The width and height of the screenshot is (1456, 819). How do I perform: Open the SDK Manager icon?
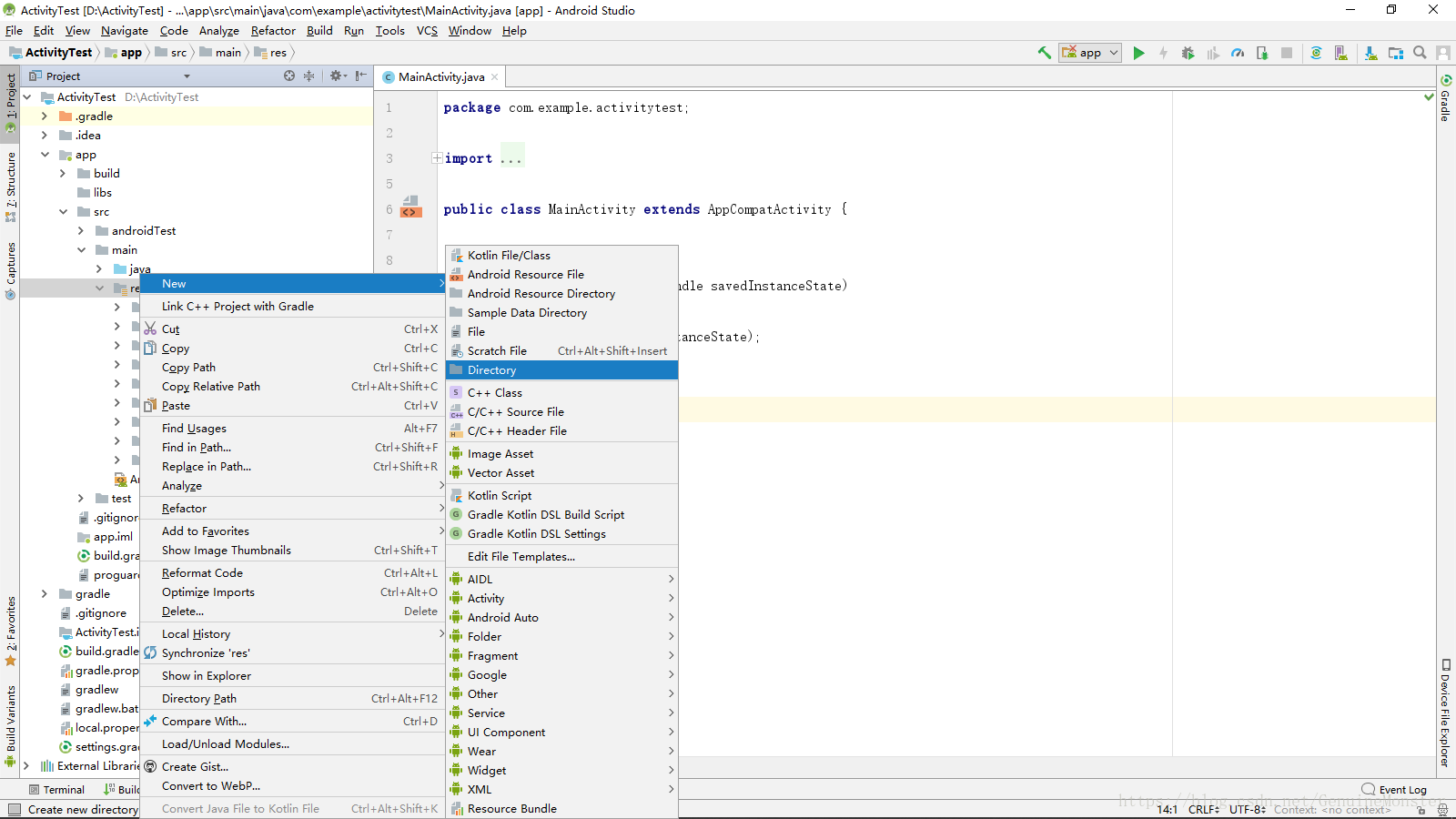click(x=1371, y=53)
